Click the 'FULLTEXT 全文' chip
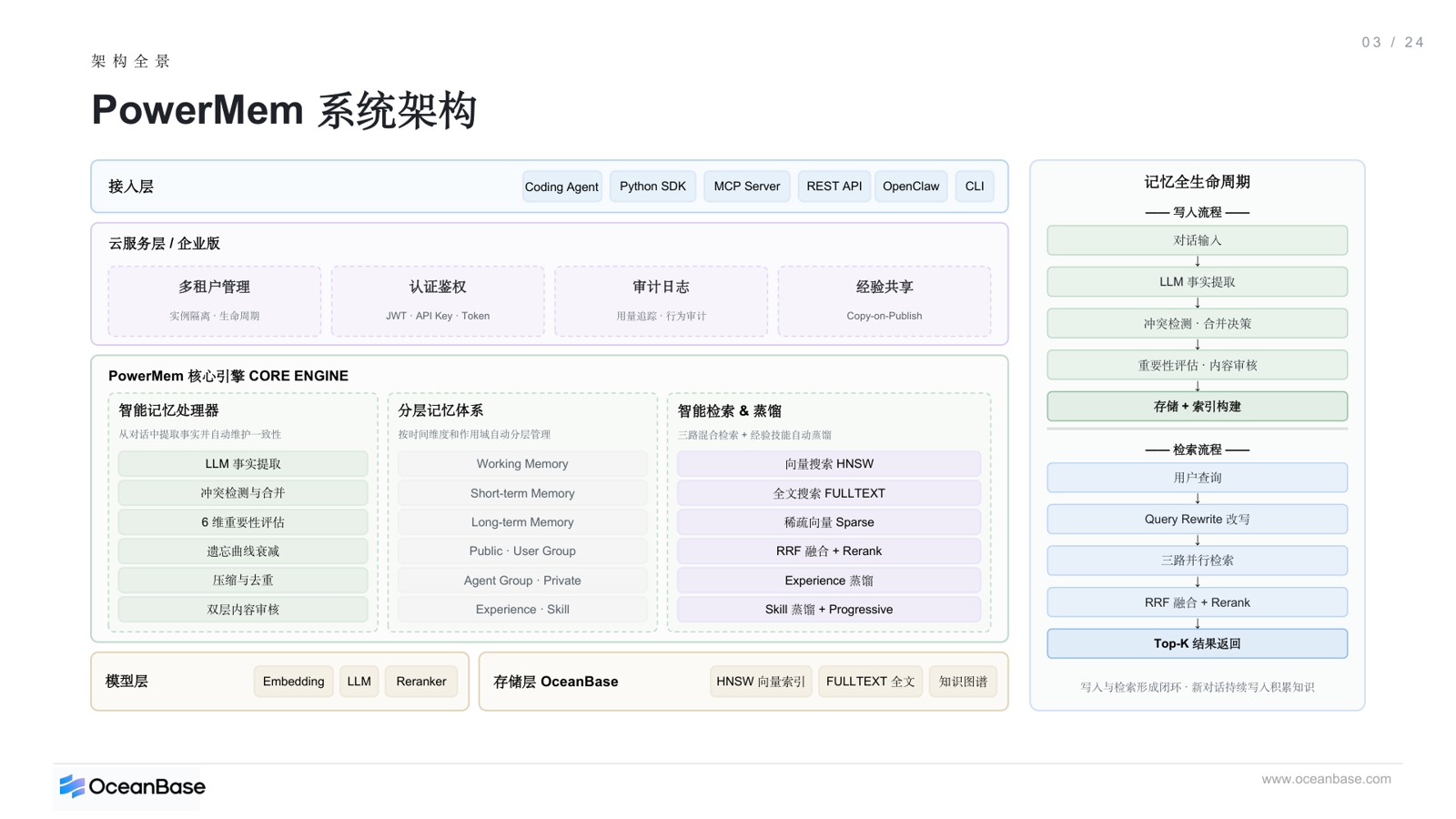 click(871, 682)
